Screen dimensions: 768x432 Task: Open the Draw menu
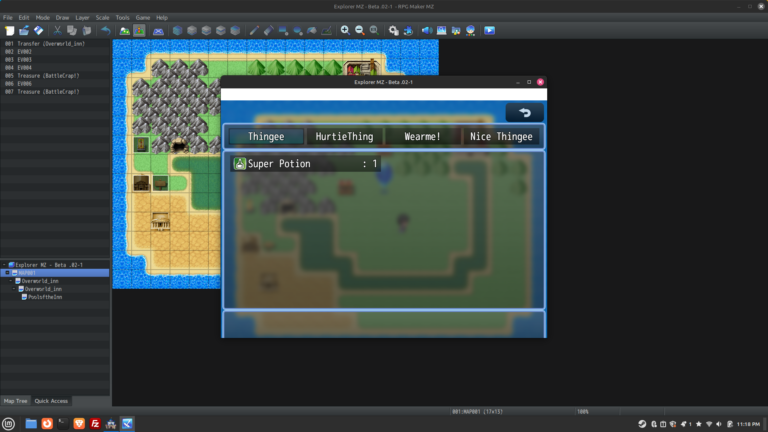62,18
